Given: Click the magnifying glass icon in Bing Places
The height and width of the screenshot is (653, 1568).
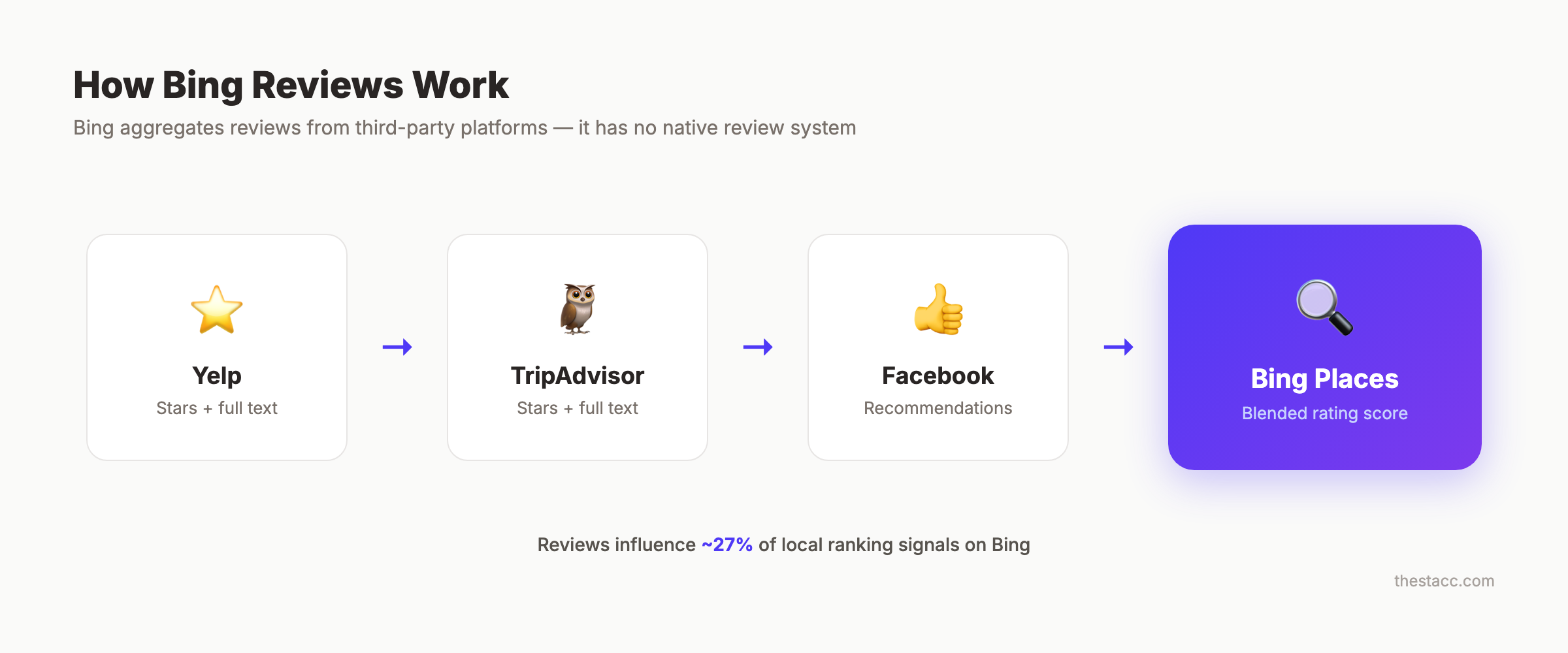Looking at the screenshot, I should pyautogui.click(x=1324, y=307).
